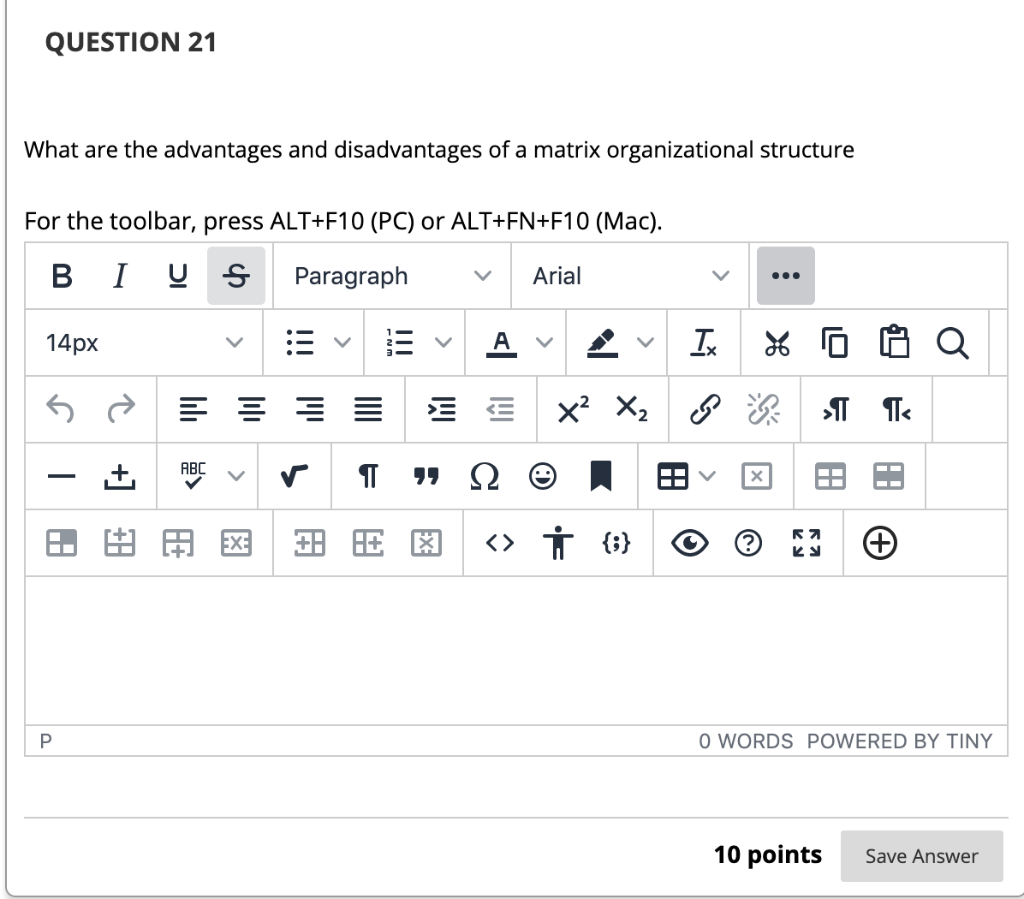Toggle fullscreen editing mode
This screenshot has height=899, width=1024.
tap(805, 543)
